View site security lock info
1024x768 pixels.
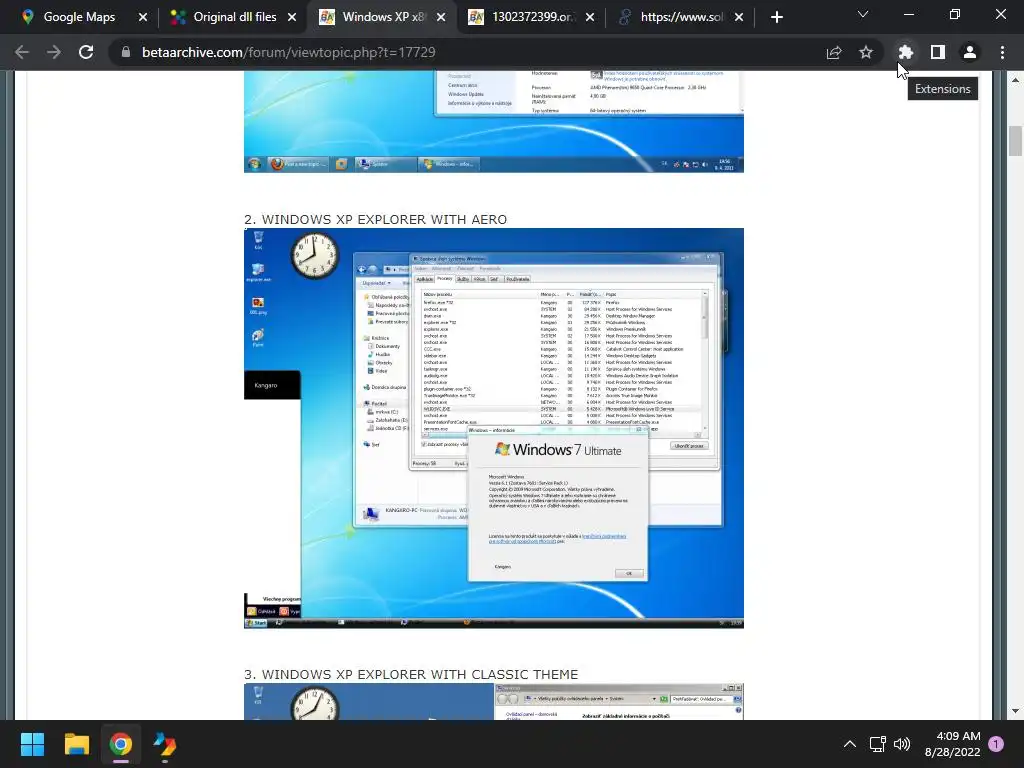tap(126, 52)
